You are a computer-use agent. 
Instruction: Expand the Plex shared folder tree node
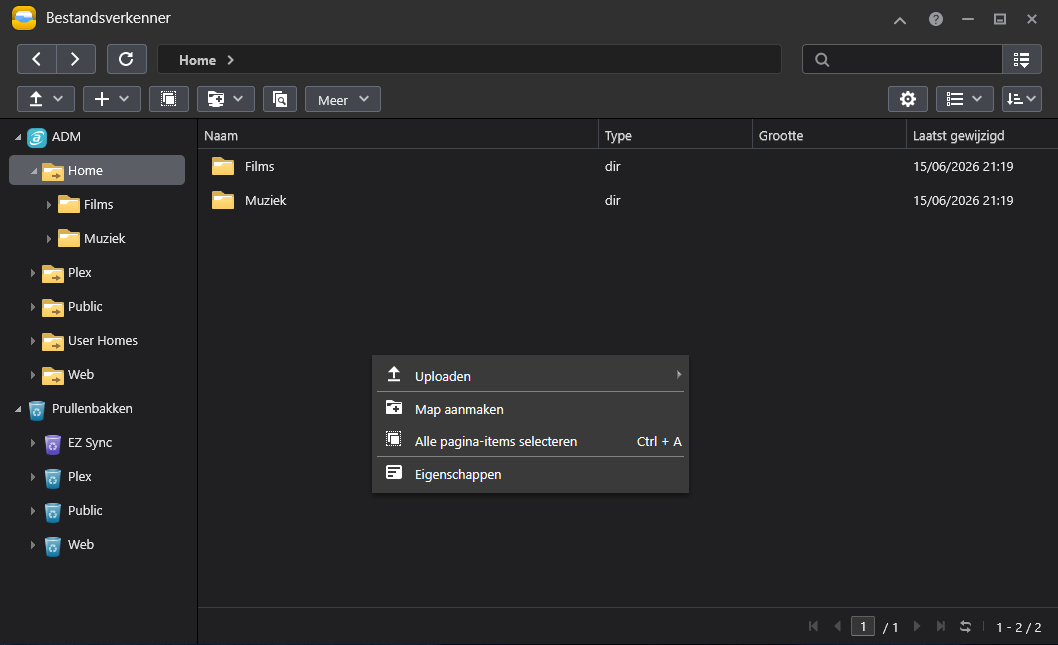coord(32,273)
